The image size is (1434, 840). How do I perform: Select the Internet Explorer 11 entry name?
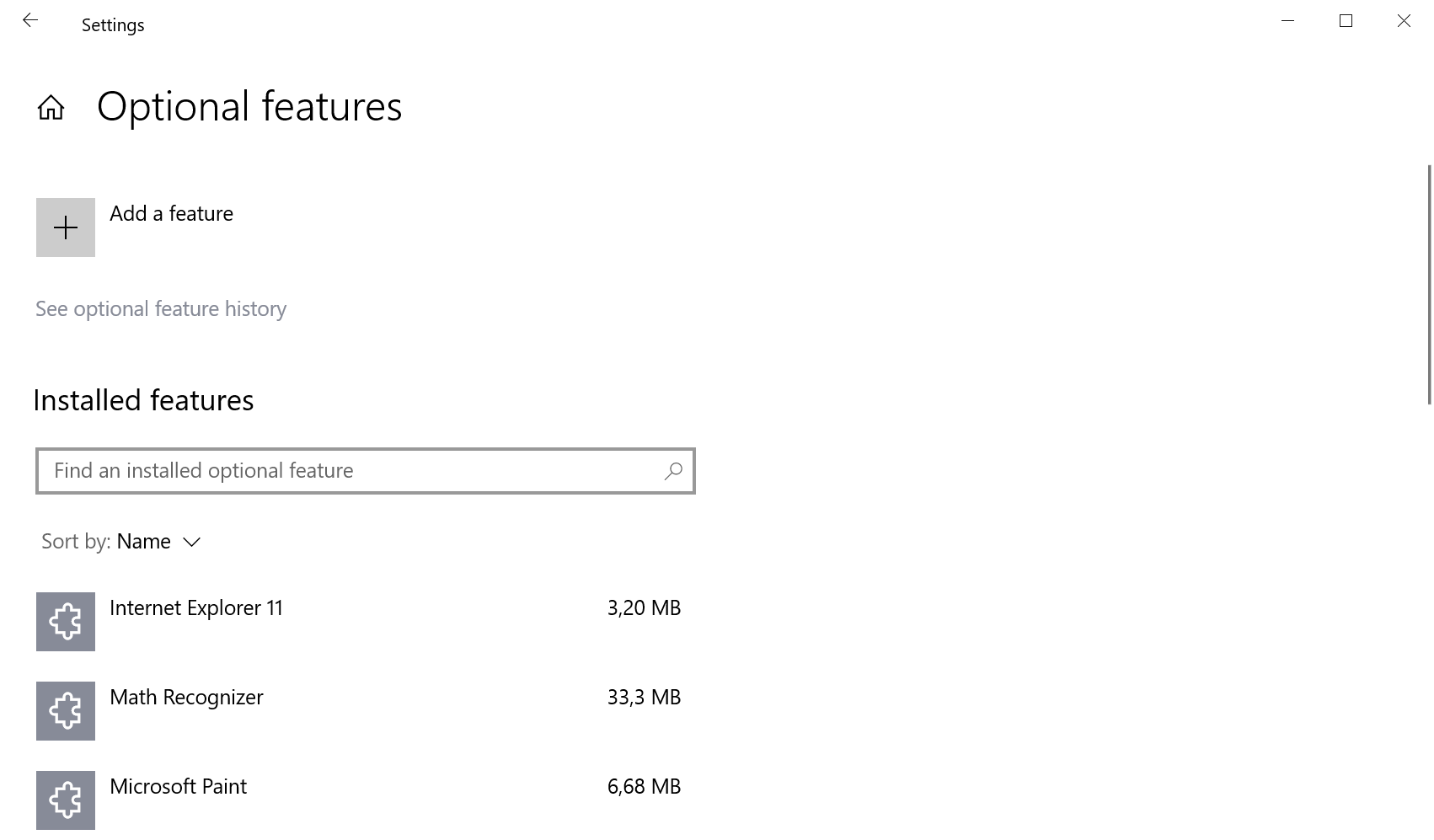click(196, 608)
